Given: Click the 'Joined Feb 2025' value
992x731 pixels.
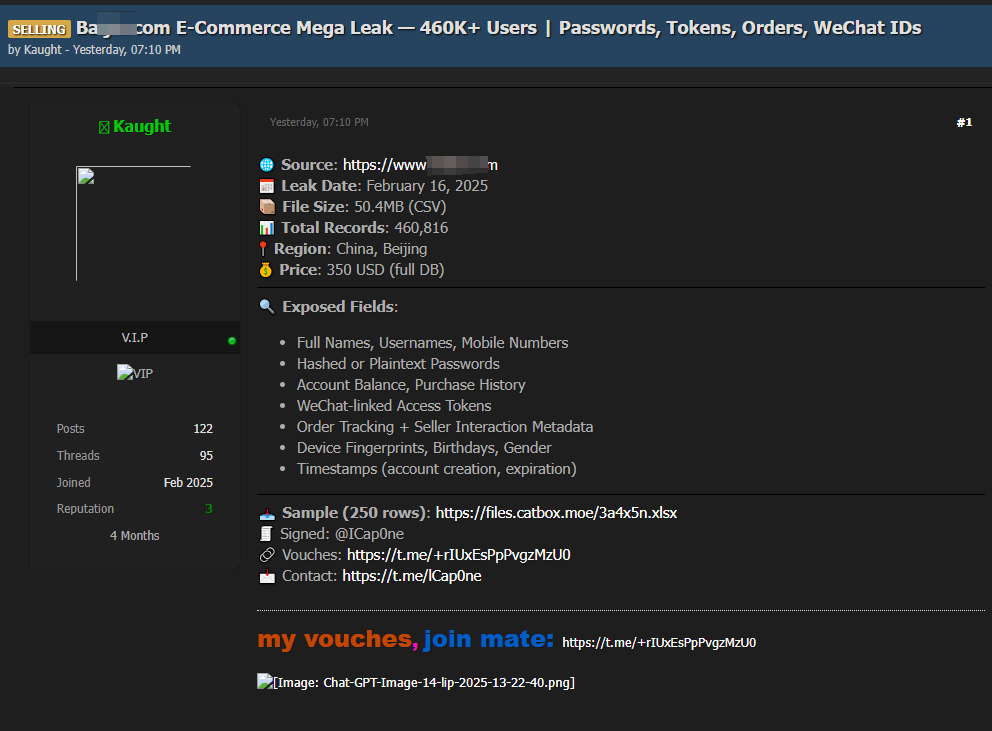Looking at the screenshot, I should pyautogui.click(x=188, y=482).
